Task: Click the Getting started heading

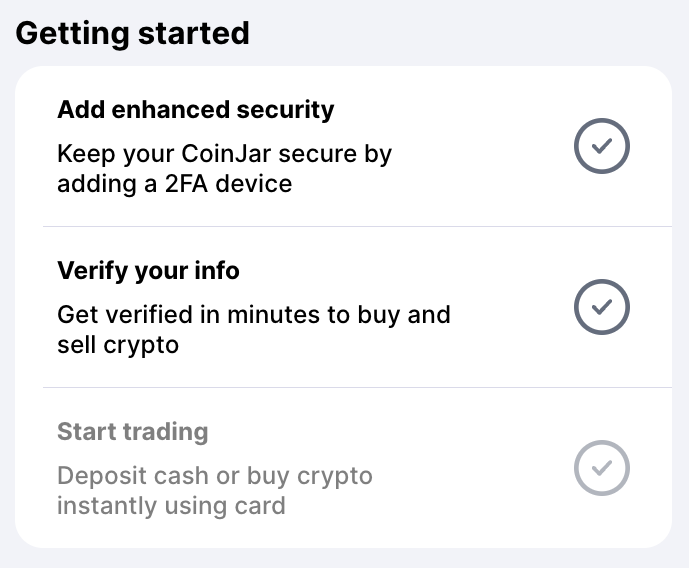Action: tap(132, 33)
